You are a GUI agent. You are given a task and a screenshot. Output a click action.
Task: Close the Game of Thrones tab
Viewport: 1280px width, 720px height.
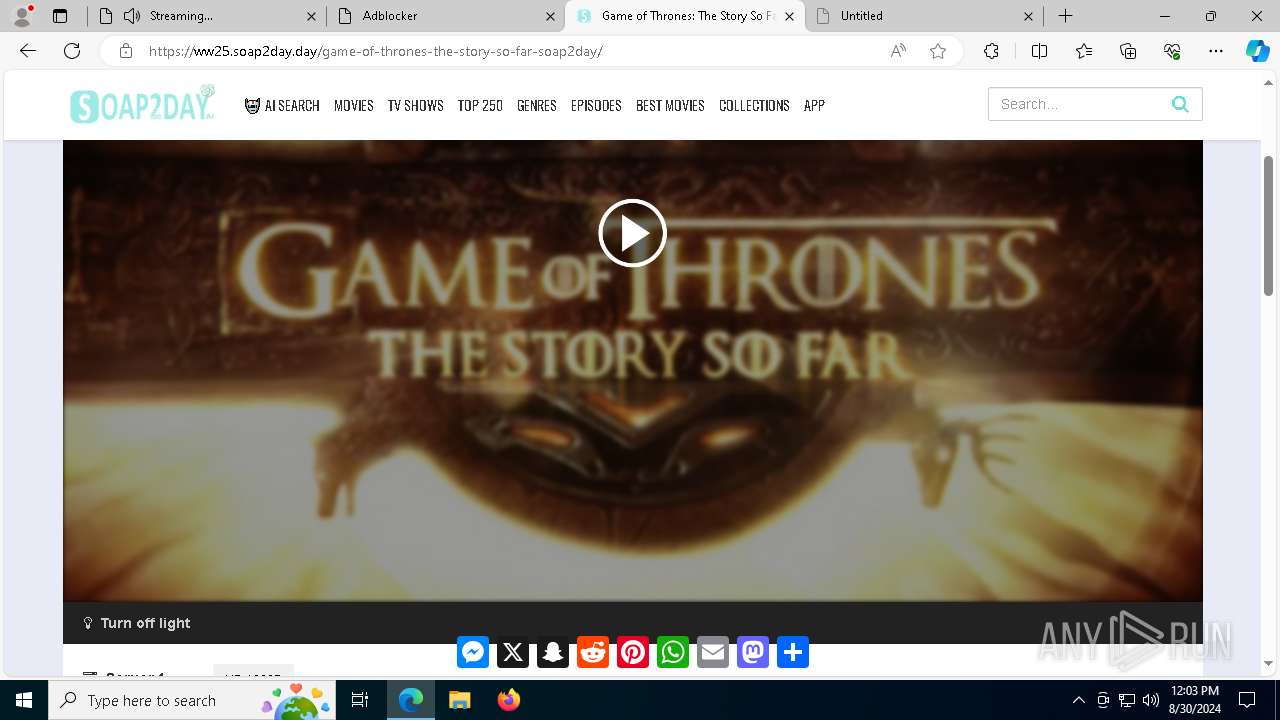(789, 16)
